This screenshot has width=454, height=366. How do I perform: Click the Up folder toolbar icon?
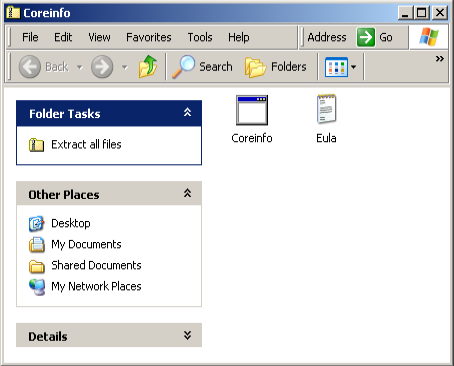(148, 67)
